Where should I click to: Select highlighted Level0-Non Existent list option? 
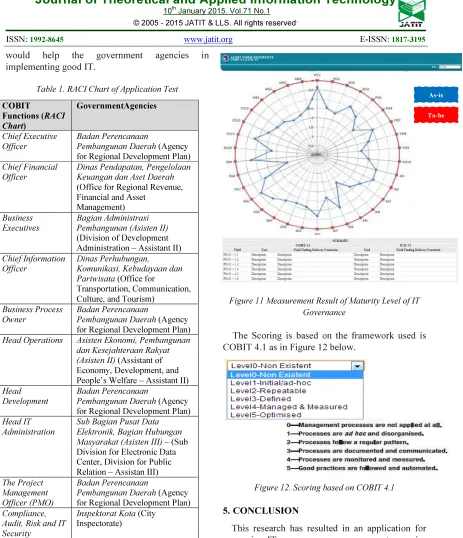(x=295, y=375)
